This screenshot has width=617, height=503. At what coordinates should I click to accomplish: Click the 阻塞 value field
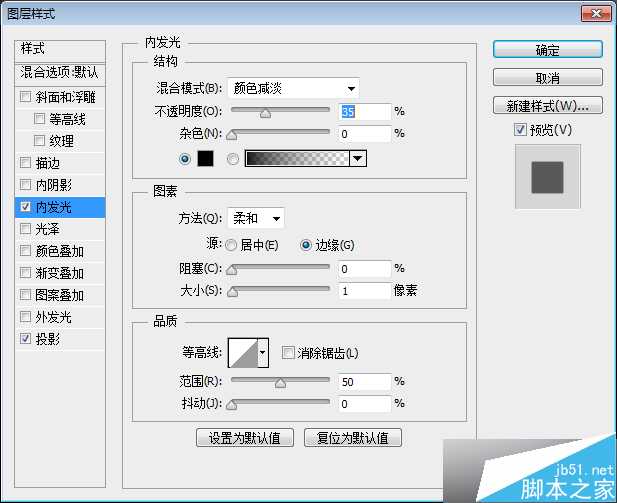[364, 269]
